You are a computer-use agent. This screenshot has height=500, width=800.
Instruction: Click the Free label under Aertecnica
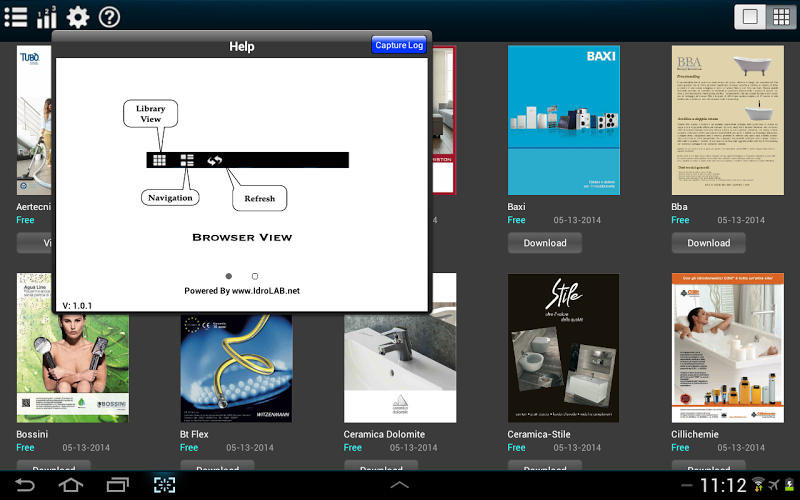click(25, 220)
